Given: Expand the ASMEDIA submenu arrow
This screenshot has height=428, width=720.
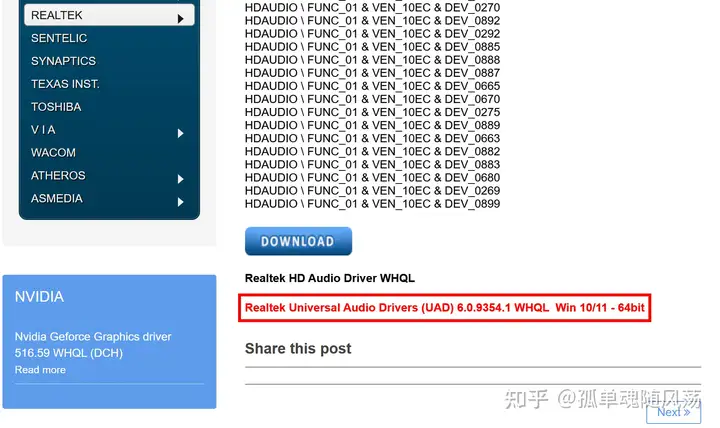Looking at the screenshot, I should [x=180, y=202].
